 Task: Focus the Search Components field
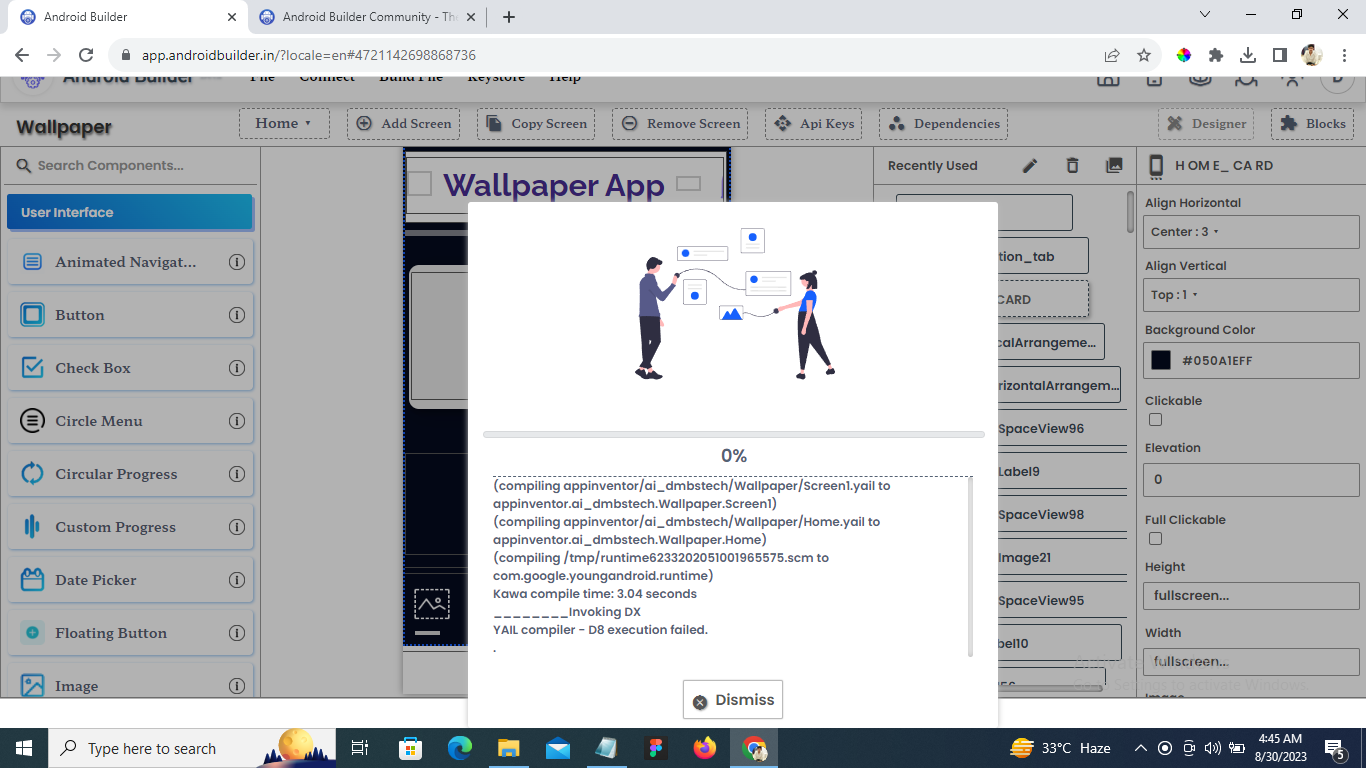(130, 165)
